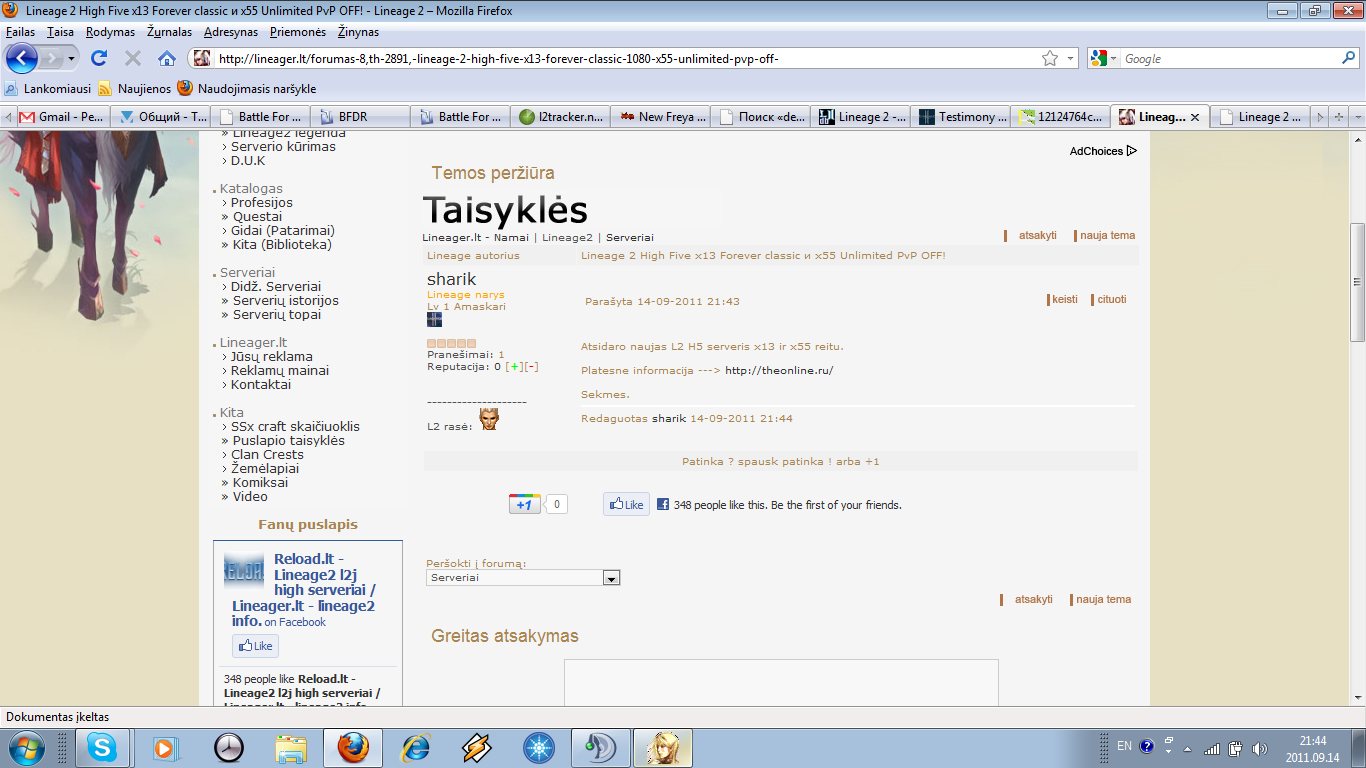Go back with the Firefox Back arrow

tap(22, 58)
